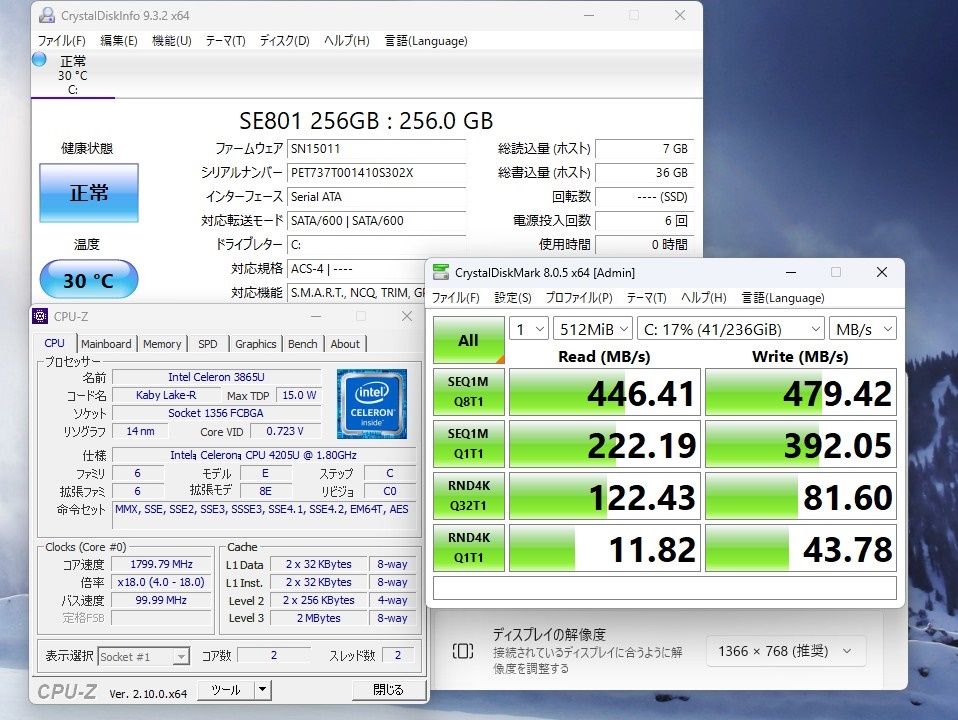Run the RND4K Q32T1 test
The width and height of the screenshot is (958, 720).
click(469, 496)
